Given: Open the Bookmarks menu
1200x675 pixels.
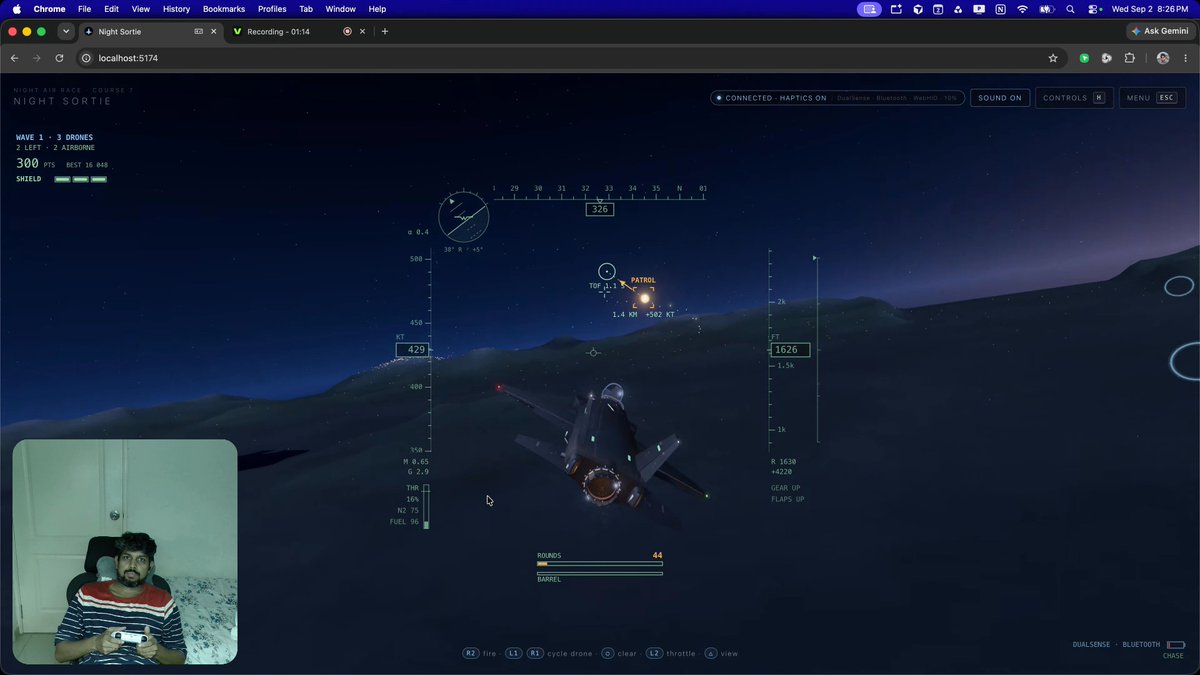Looking at the screenshot, I should pos(224,8).
